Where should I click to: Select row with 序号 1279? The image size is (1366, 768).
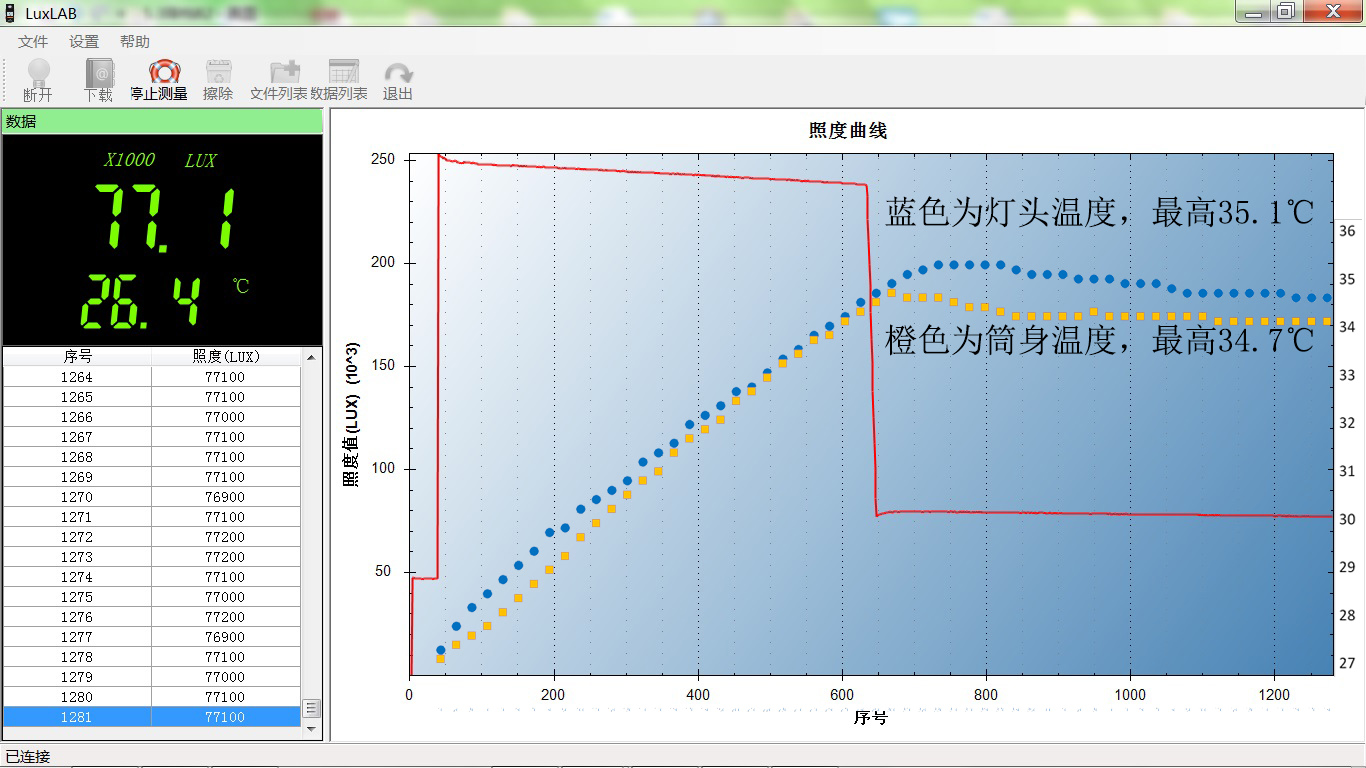[152, 677]
